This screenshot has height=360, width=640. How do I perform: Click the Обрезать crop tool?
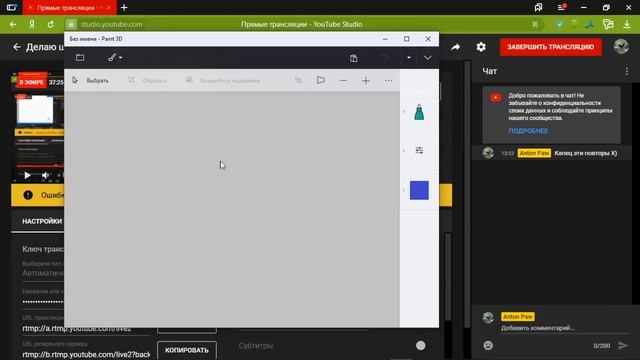pos(147,80)
